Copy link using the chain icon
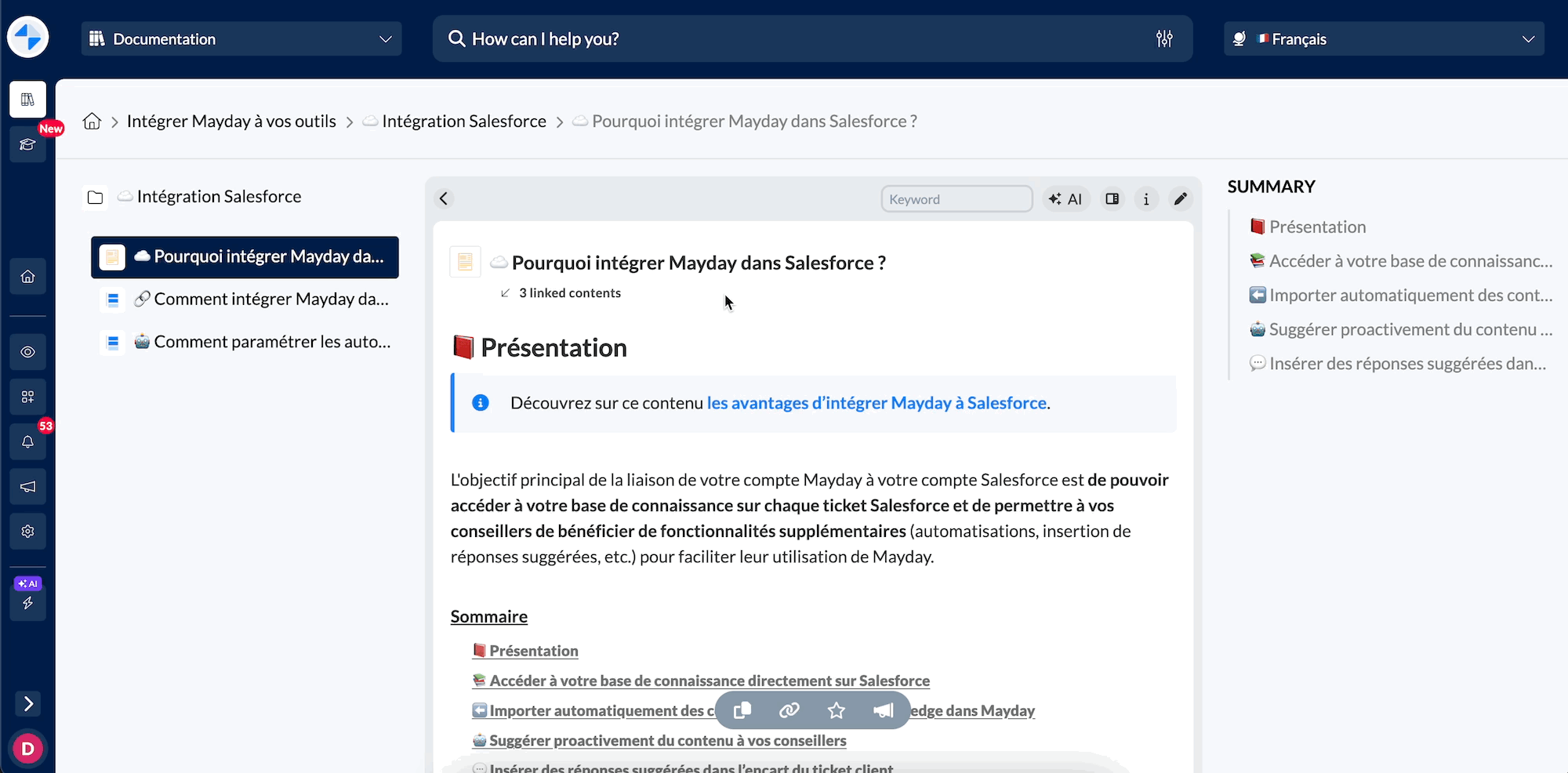Image resolution: width=1568 pixels, height=773 pixels. (x=789, y=710)
